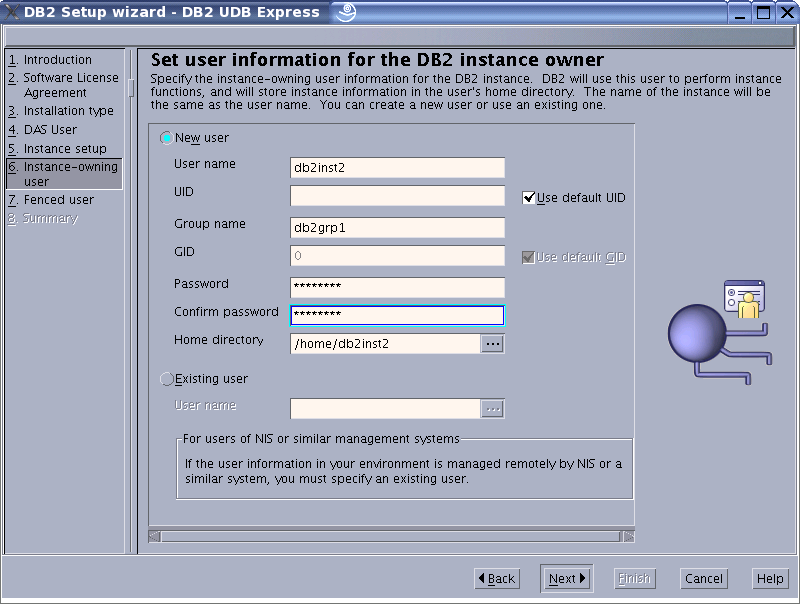Cancel the DB2 Setup wizard
800x604 pixels.
[704, 578]
